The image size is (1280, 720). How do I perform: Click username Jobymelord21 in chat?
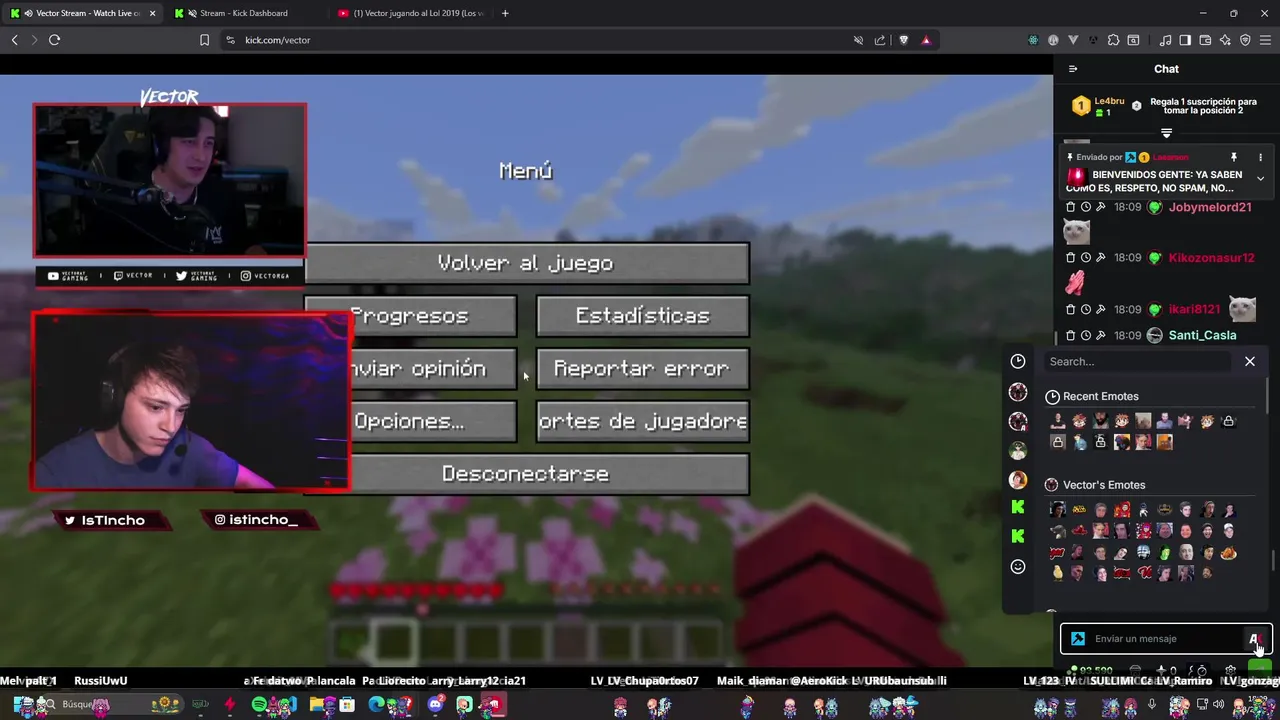[x=1210, y=207]
